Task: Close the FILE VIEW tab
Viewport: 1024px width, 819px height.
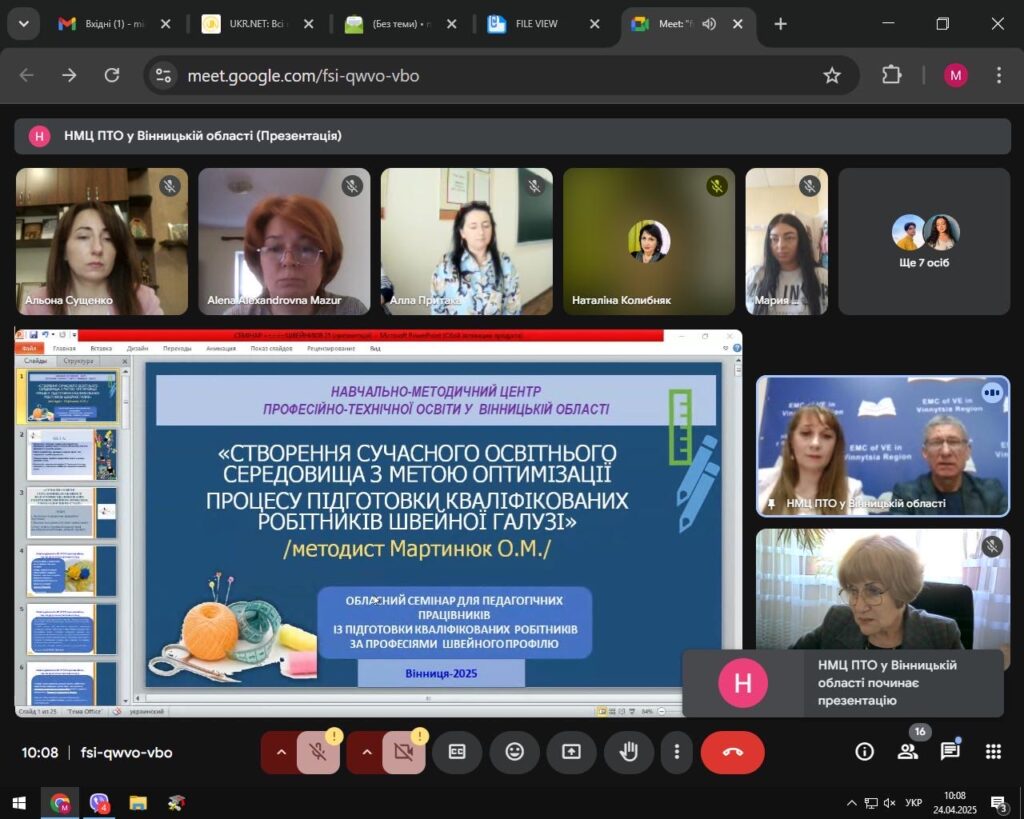Action: pyautogui.click(x=595, y=24)
